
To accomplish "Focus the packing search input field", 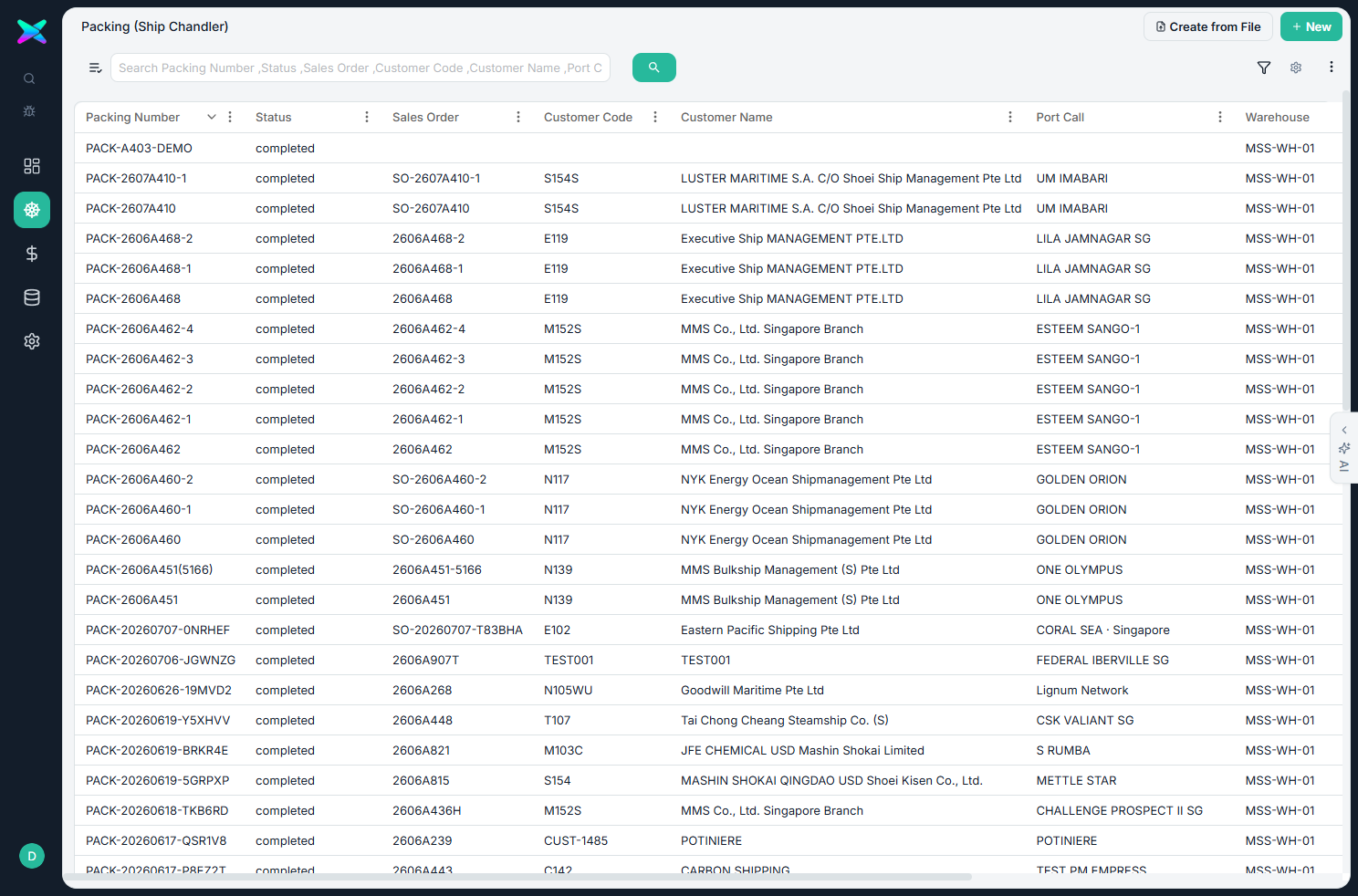I will click(360, 68).
